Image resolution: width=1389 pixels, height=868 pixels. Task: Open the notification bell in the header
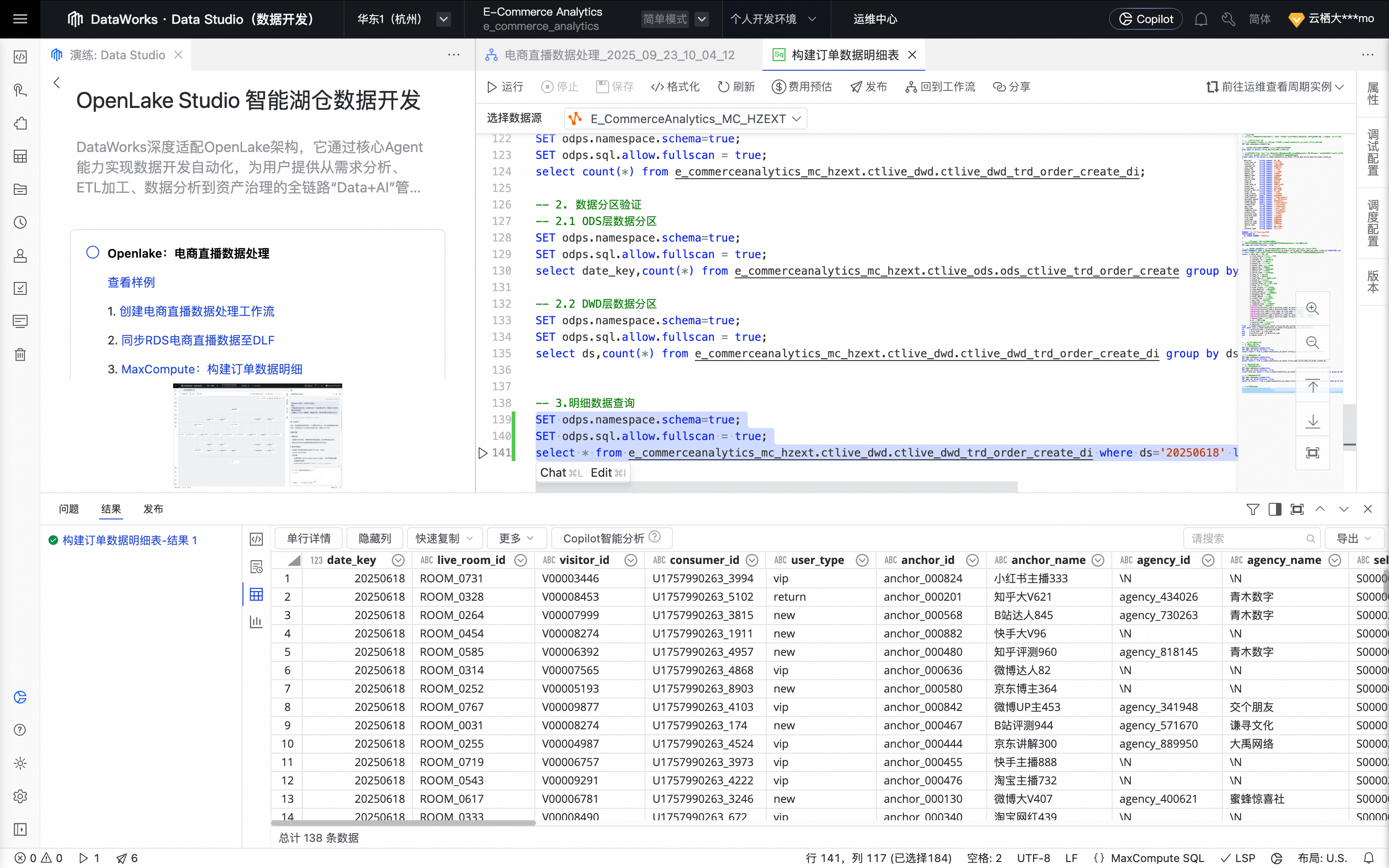1201,19
